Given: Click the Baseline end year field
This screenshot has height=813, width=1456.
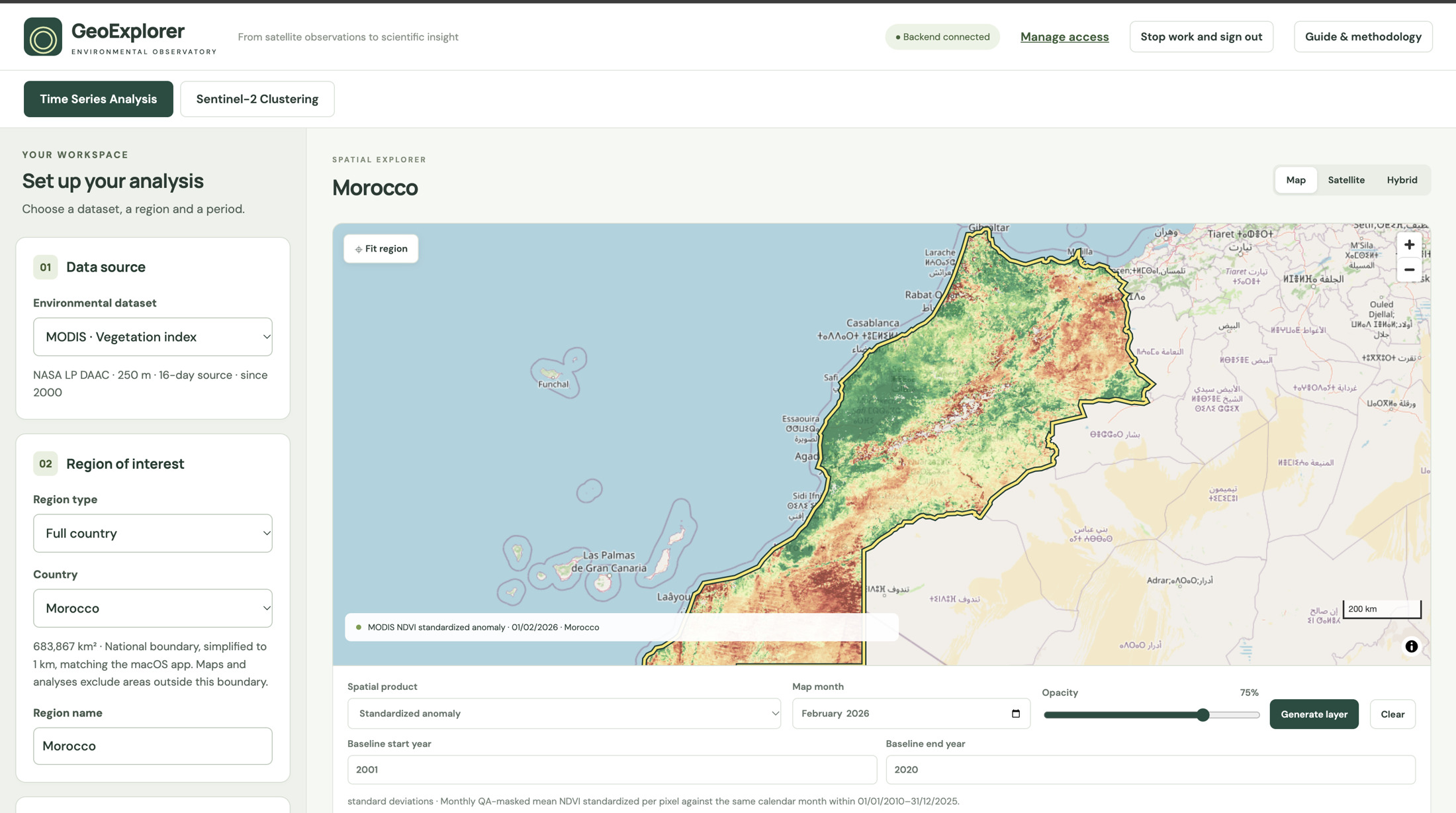Looking at the screenshot, I should [1150, 770].
